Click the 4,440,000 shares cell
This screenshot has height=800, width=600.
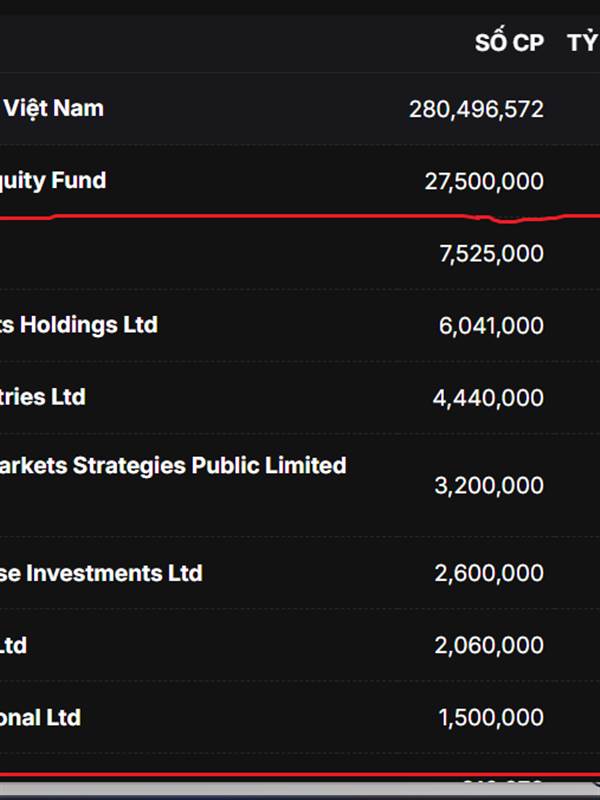coord(488,398)
